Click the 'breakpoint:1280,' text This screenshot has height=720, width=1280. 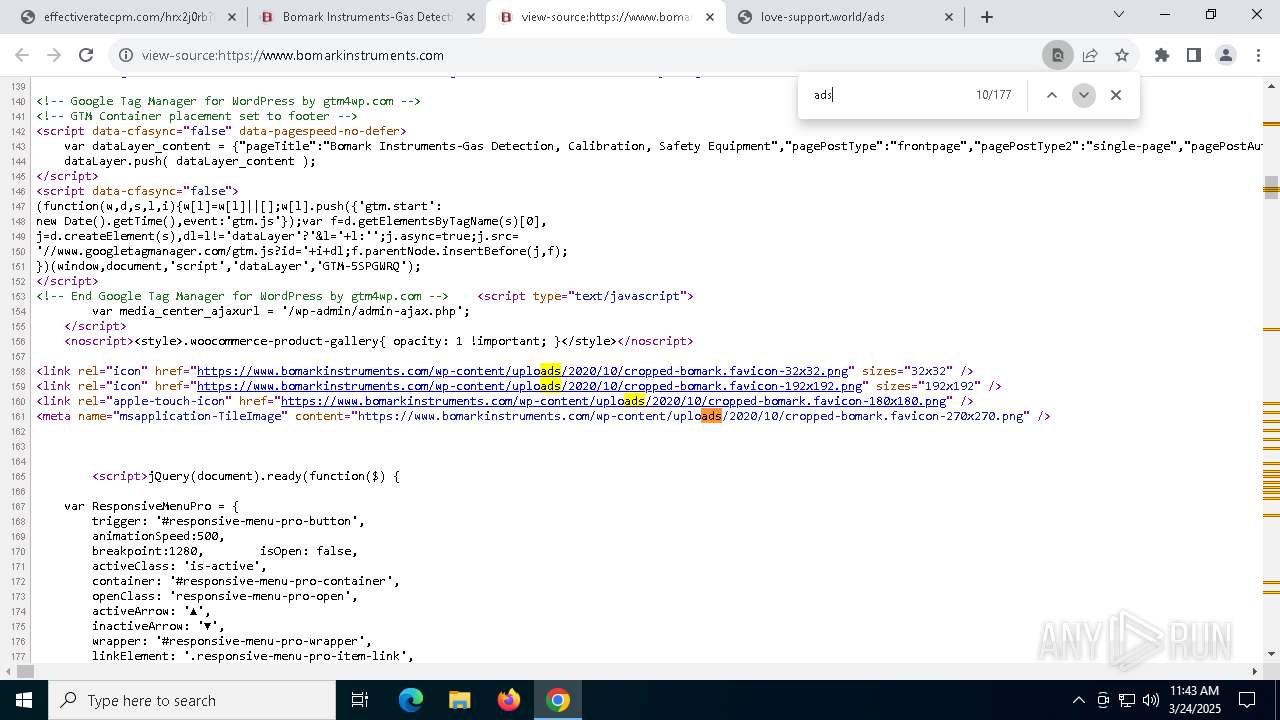click(x=147, y=551)
